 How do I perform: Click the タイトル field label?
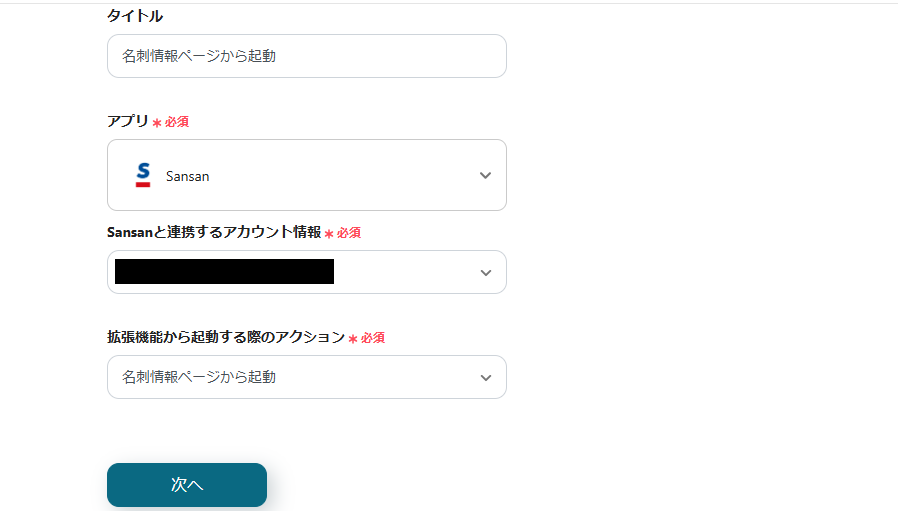click(x=135, y=16)
